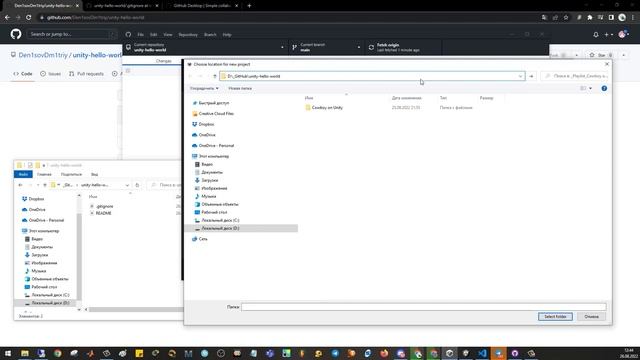Switch to the Changes tab in GitHub Desktop
The width and height of the screenshot is (640, 360).
[x=164, y=61]
